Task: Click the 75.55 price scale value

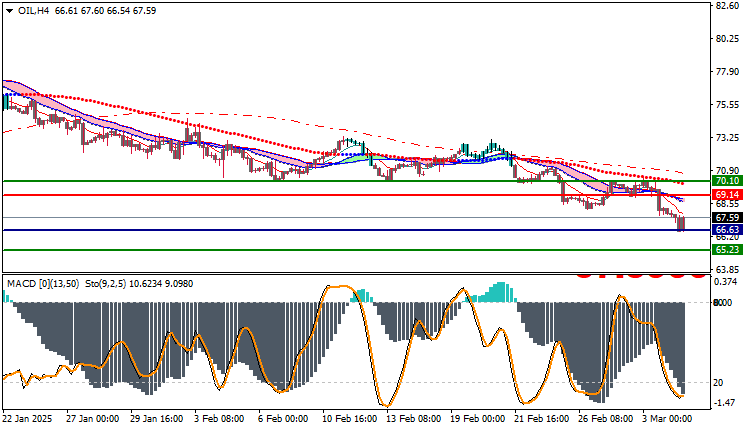Action: (x=728, y=105)
